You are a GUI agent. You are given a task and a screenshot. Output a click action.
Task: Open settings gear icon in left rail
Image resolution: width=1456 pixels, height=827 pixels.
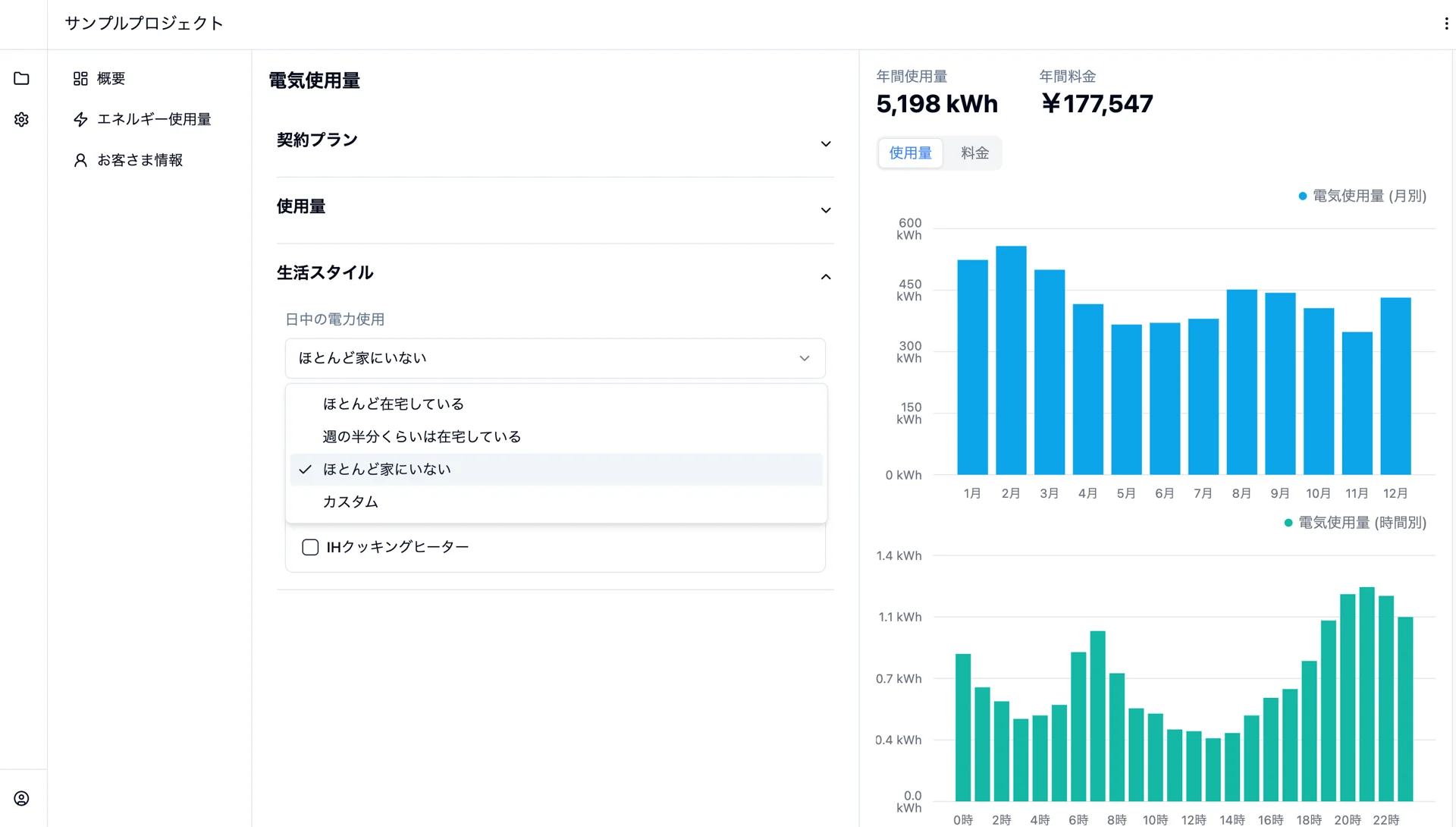(x=21, y=119)
